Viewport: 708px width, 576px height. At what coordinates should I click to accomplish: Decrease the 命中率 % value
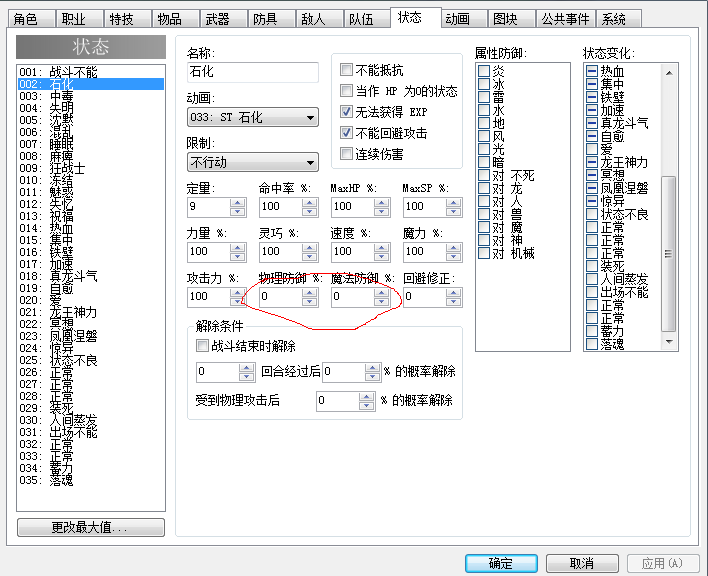pyautogui.click(x=310, y=212)
